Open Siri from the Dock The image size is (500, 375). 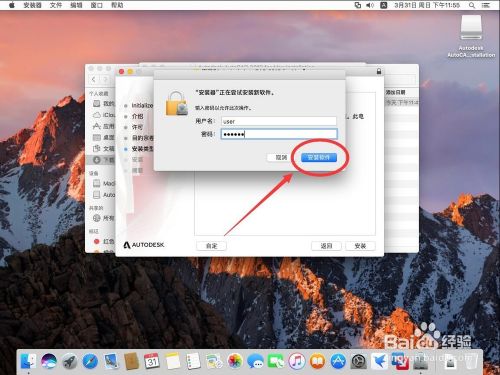pos(49,361)
